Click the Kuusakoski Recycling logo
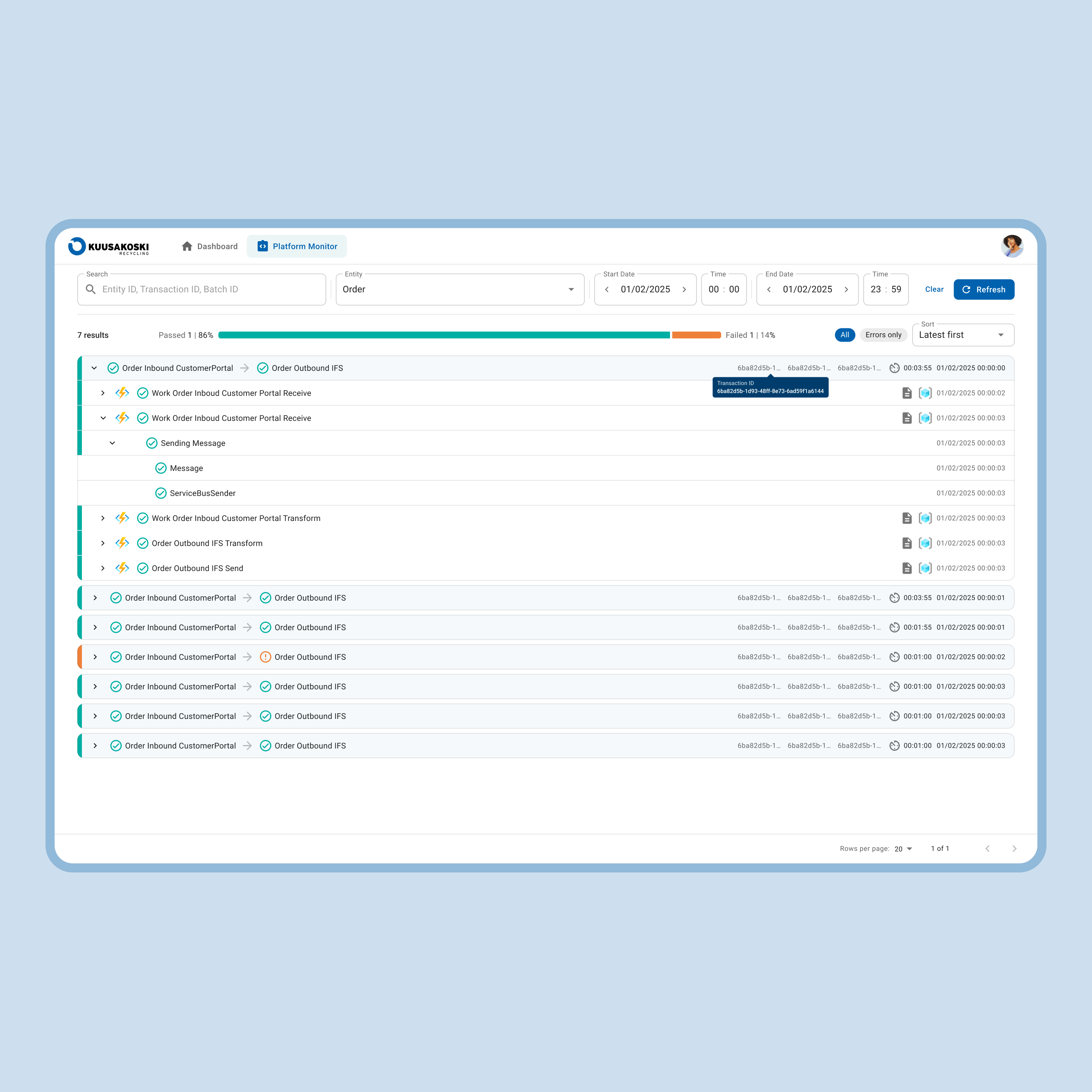Screen dimensions: 1092x1092 coord(109,247)
